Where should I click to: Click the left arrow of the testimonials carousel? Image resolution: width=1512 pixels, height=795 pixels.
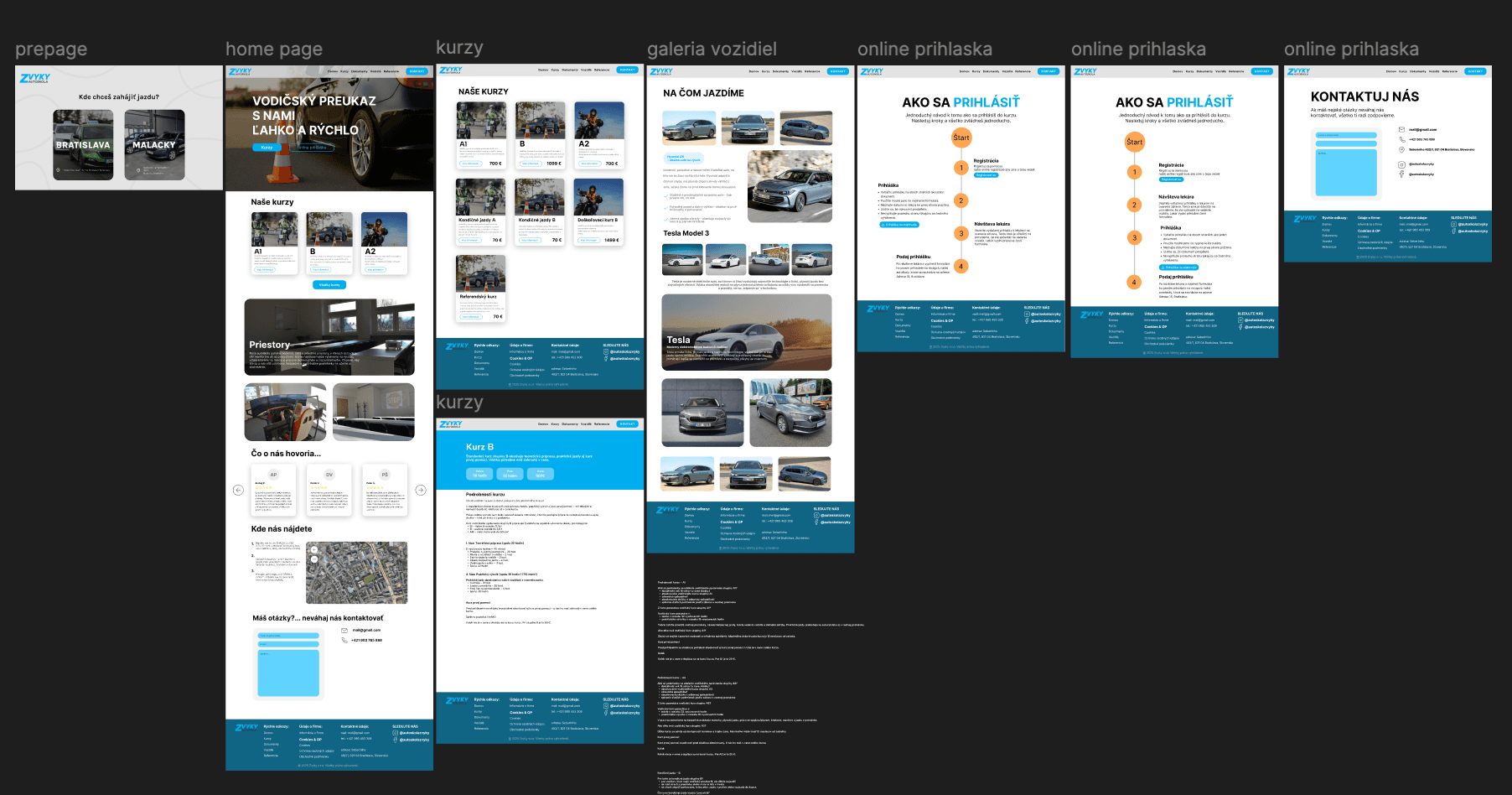(x=237, y=489)
